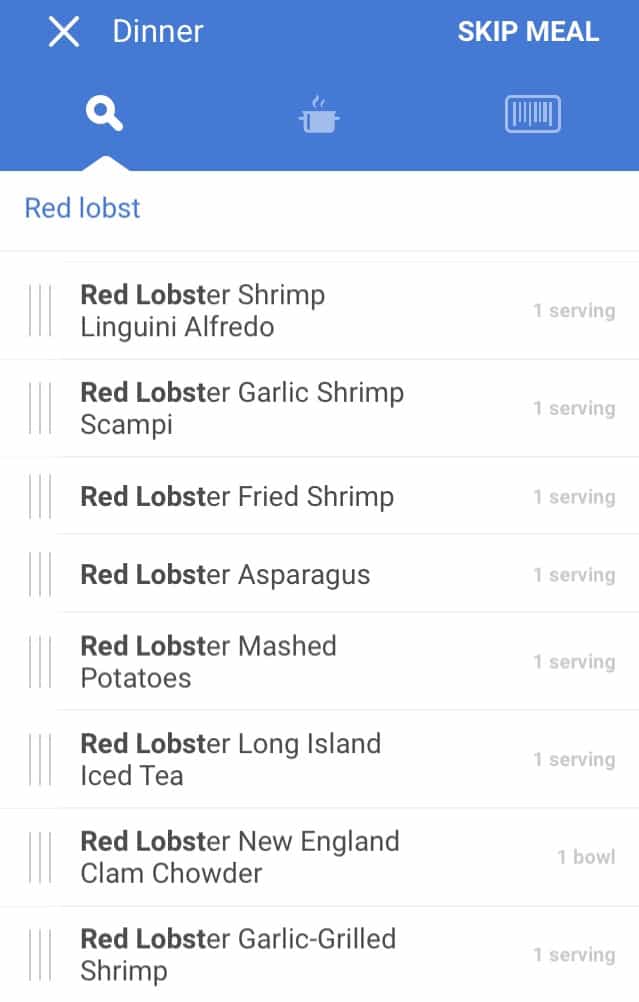Select Red Lobster Shrimp Linguini Alfredo
The width and height of the screenshot is (639, 1002).
(x=300, y=311)
